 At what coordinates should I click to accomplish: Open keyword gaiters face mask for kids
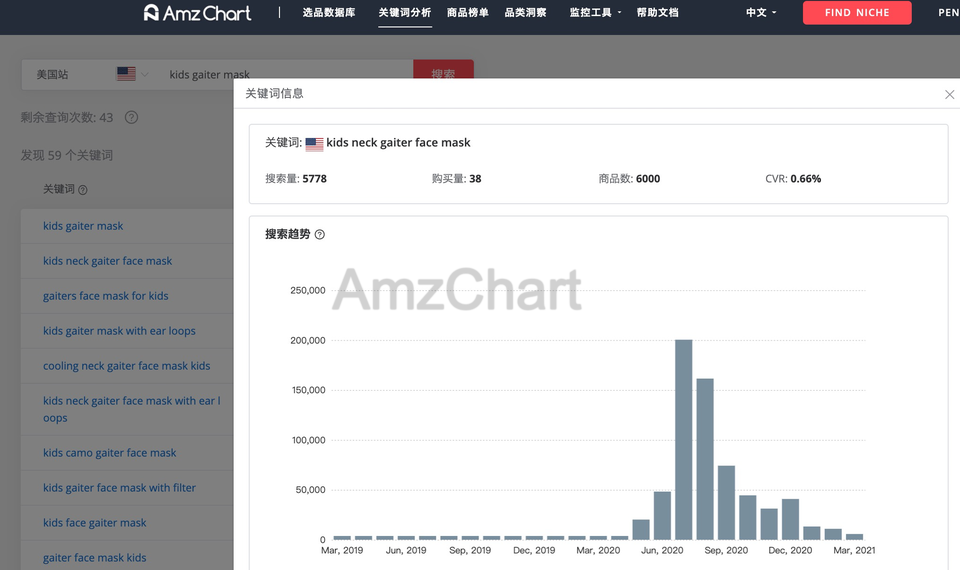[105, 296]
